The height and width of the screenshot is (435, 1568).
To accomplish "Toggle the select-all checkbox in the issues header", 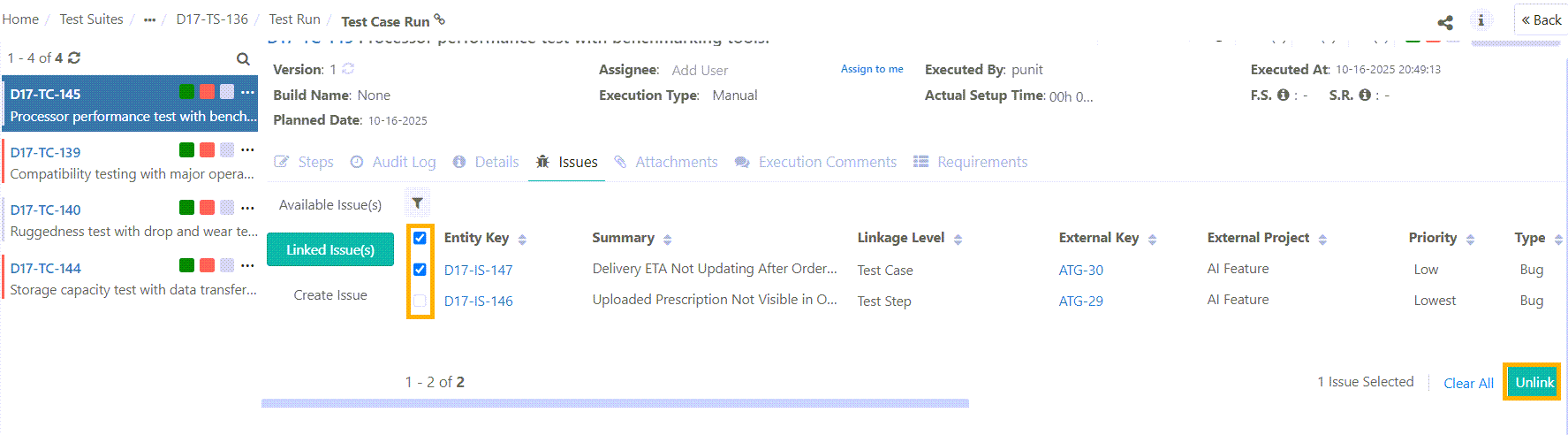I will click(x=420, y=238).
